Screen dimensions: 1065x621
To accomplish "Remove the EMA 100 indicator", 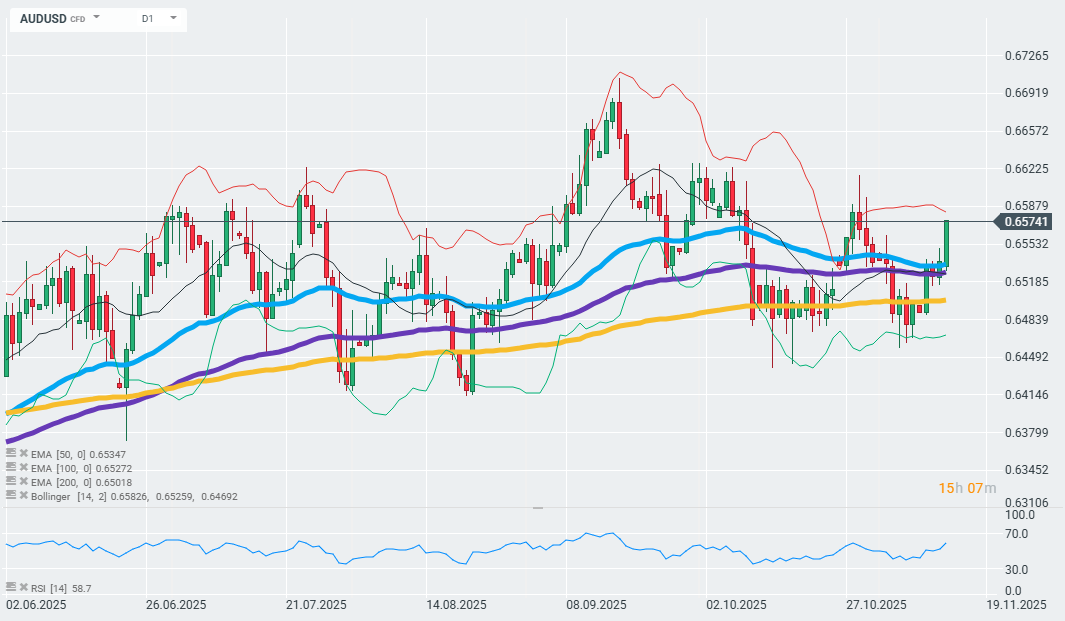I will pyautogui.click(x=24, y=467).
